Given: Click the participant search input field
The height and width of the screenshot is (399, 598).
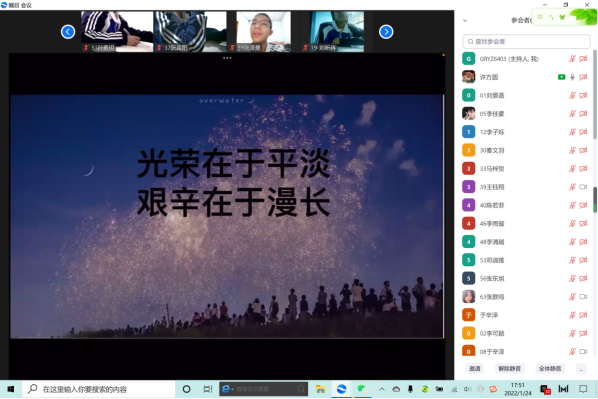Looking at the screenshot, I should coord(526,42).
